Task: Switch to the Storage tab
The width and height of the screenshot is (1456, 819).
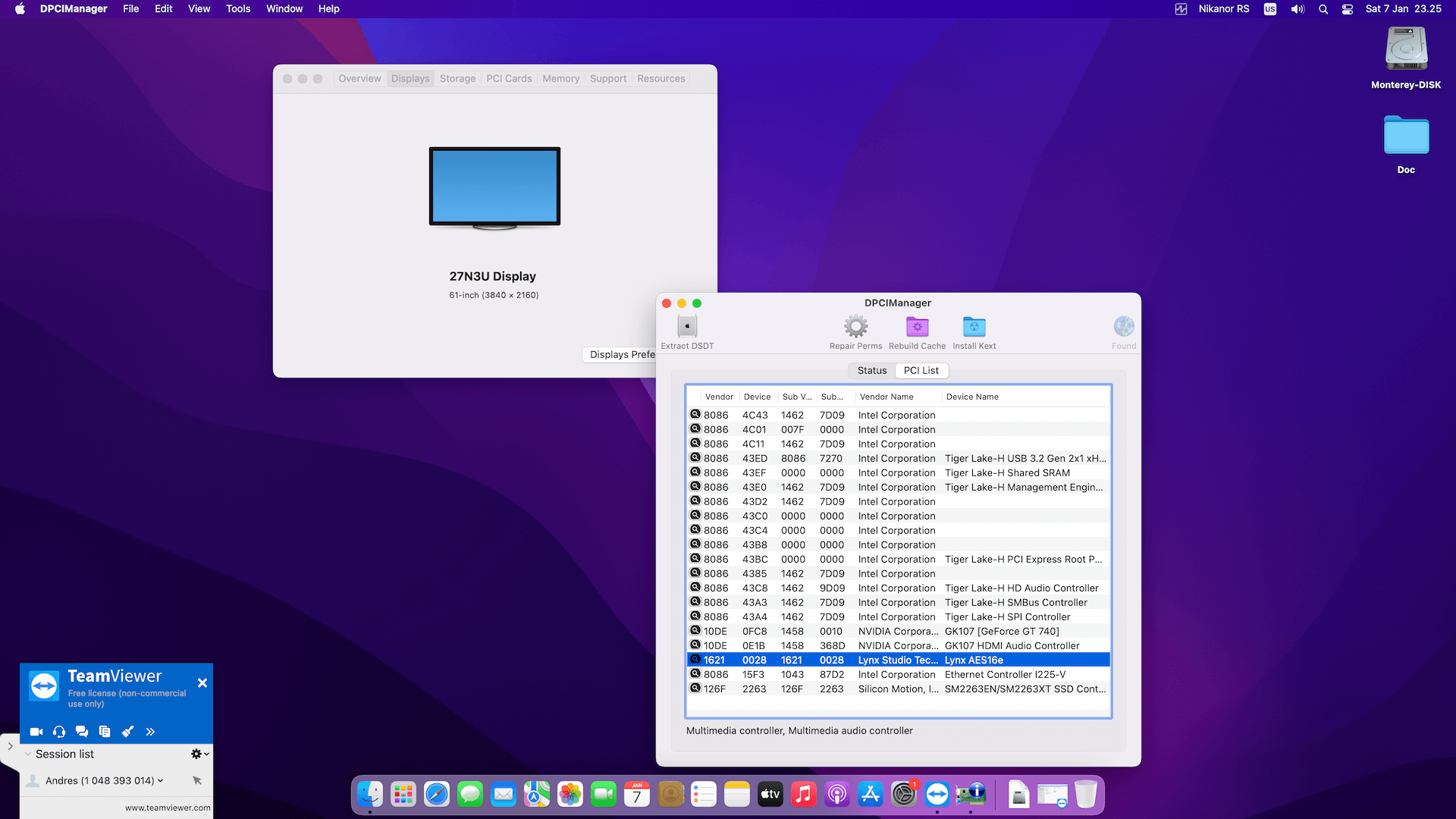Action: (x=457, y=79)
